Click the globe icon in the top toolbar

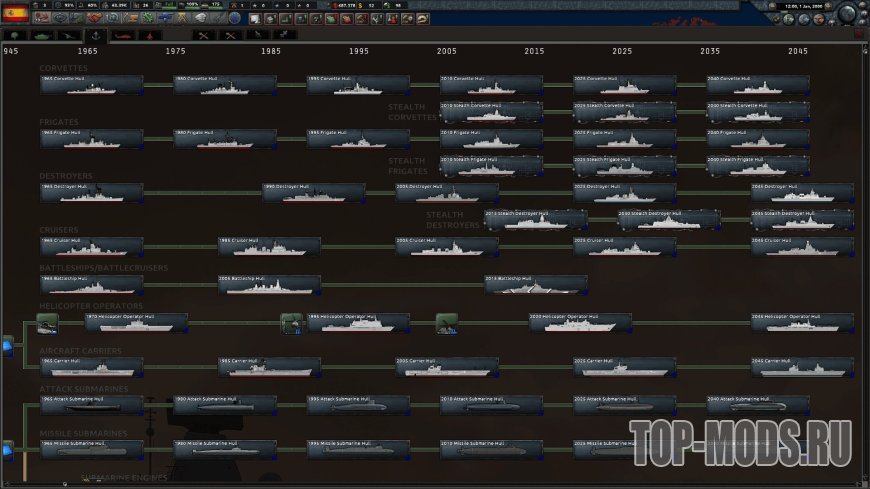pyautogui.click(x=235, y=18)
